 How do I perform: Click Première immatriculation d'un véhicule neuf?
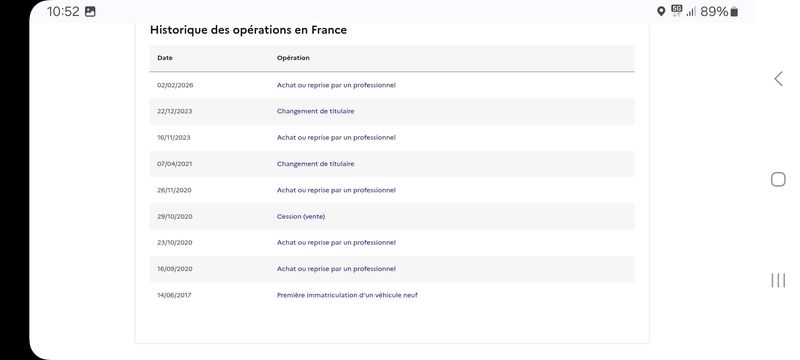[347, 295]
